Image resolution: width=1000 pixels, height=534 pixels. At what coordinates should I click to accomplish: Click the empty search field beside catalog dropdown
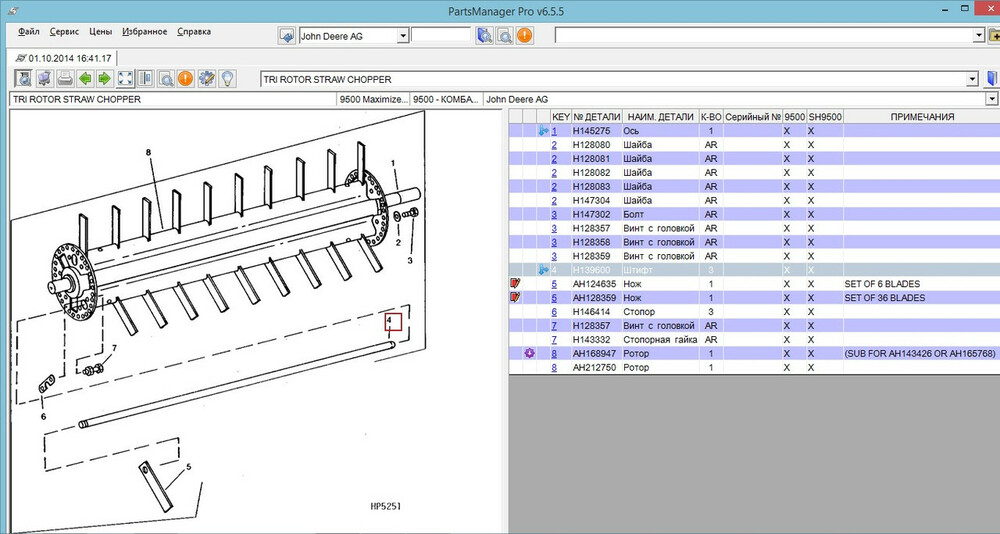tap(441, 36)
